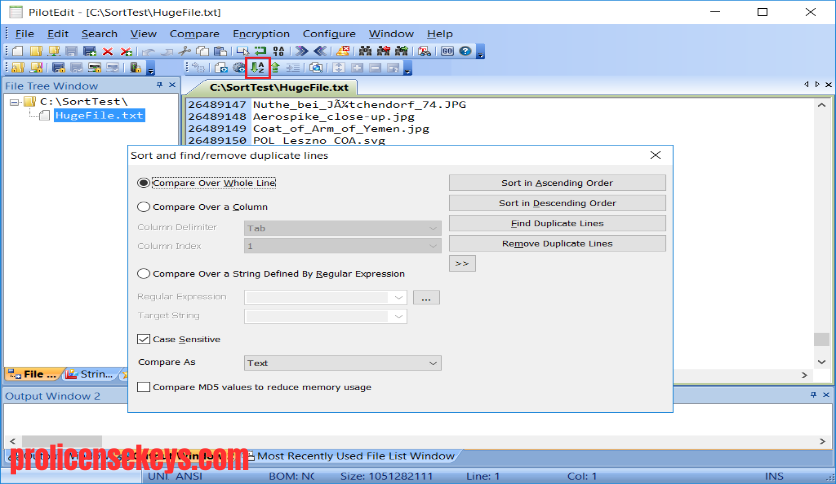Click editor line Aerospike_close-up.jpg
The width and height of the screenshot is (836, 484).
[x=333, y=117]
